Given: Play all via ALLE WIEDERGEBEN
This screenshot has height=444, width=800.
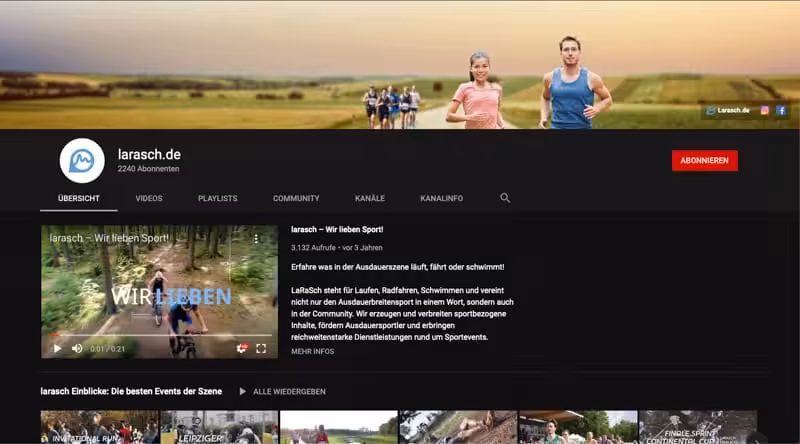Looking at the screenshot, I should point(283,391).
